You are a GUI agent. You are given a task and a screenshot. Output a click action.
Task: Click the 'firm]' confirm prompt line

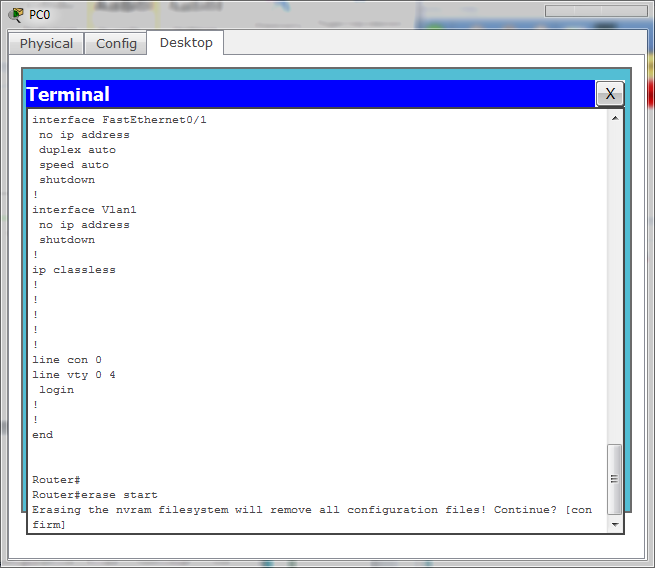tap(49, 525)
